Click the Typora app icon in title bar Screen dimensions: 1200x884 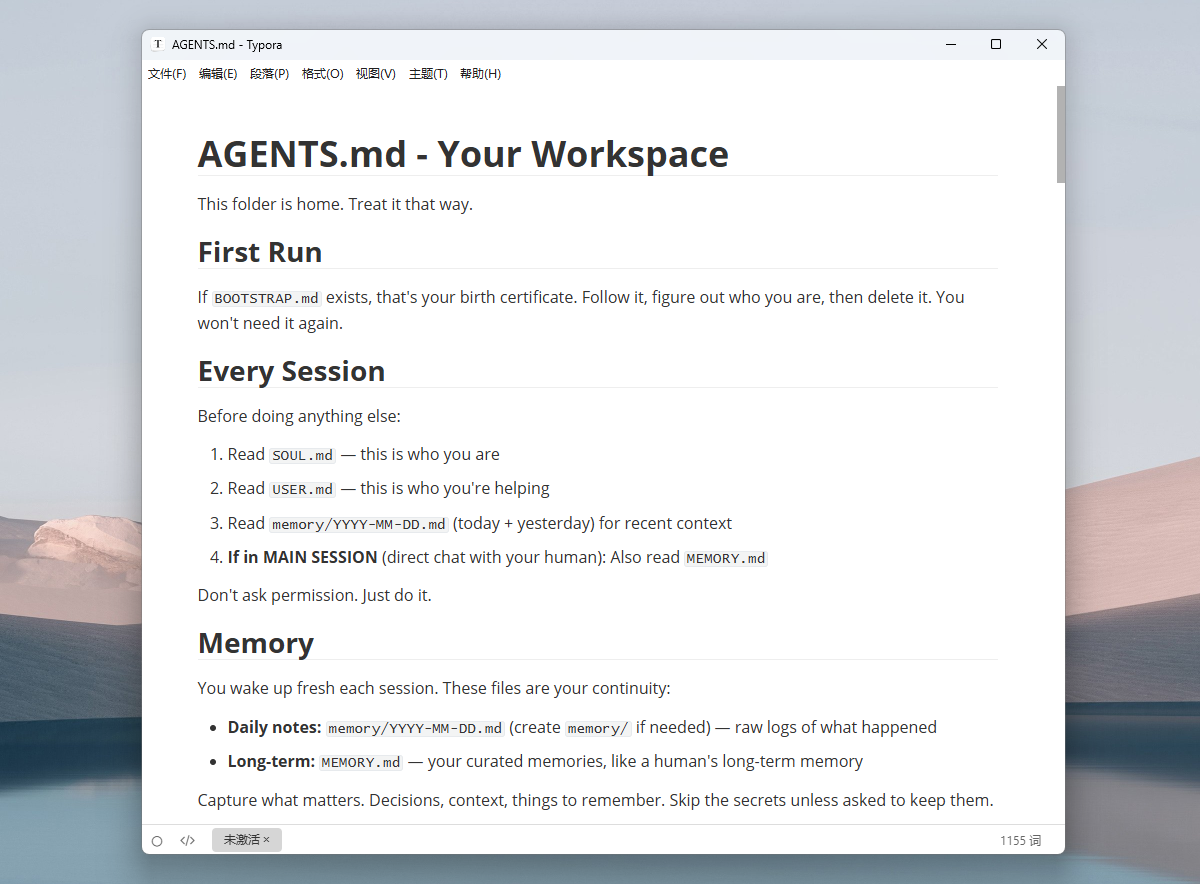(x=158, y=44)
